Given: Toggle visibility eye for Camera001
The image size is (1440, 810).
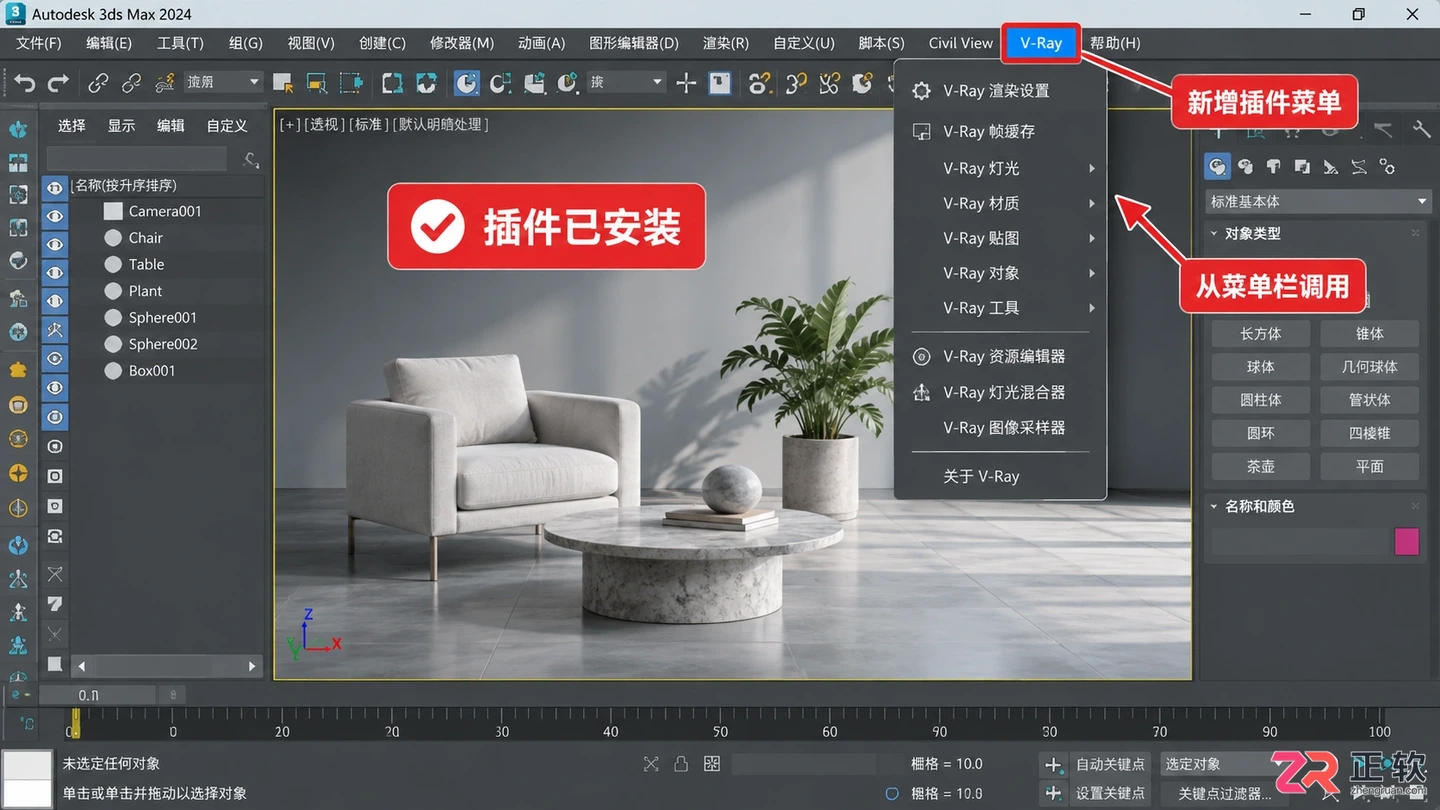Looking at the screenshot, I should click(x=55, y=216).
